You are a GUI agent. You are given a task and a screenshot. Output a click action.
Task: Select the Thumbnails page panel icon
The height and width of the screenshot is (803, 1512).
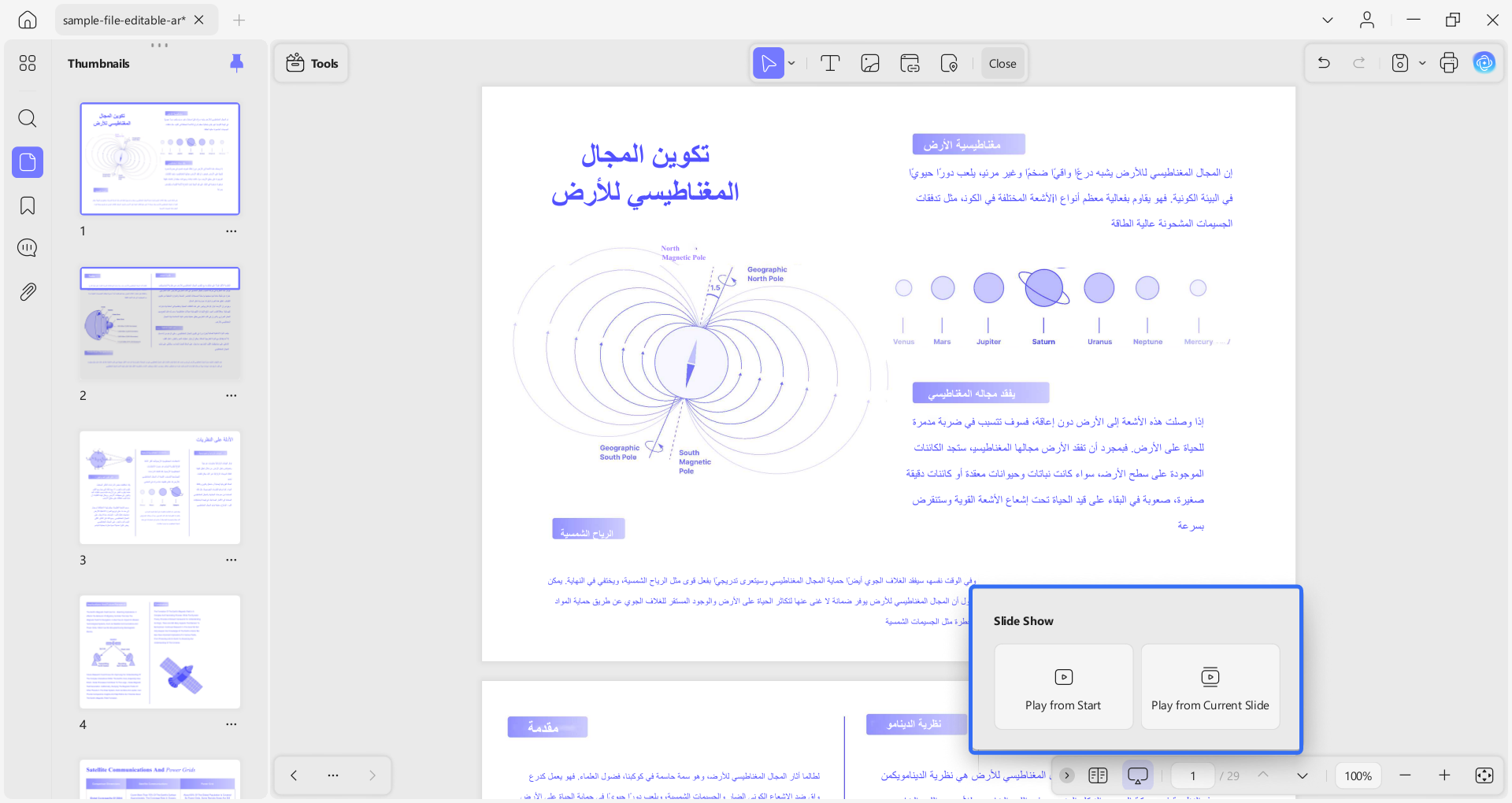click(28, 162)
